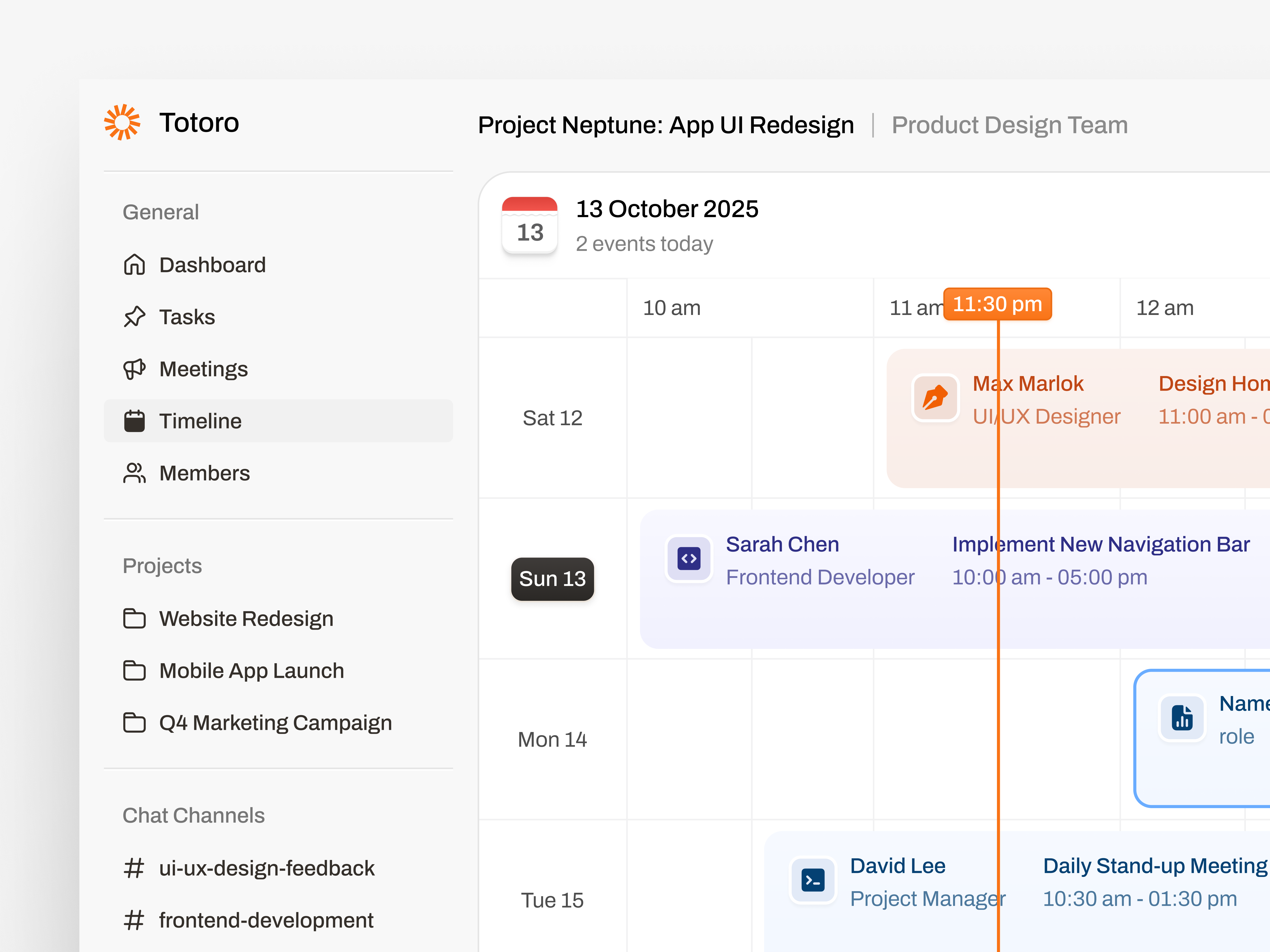This screenshot has width=1270, height=952.
Task: Click the 10 am column header
Action: tap(671, 308)
